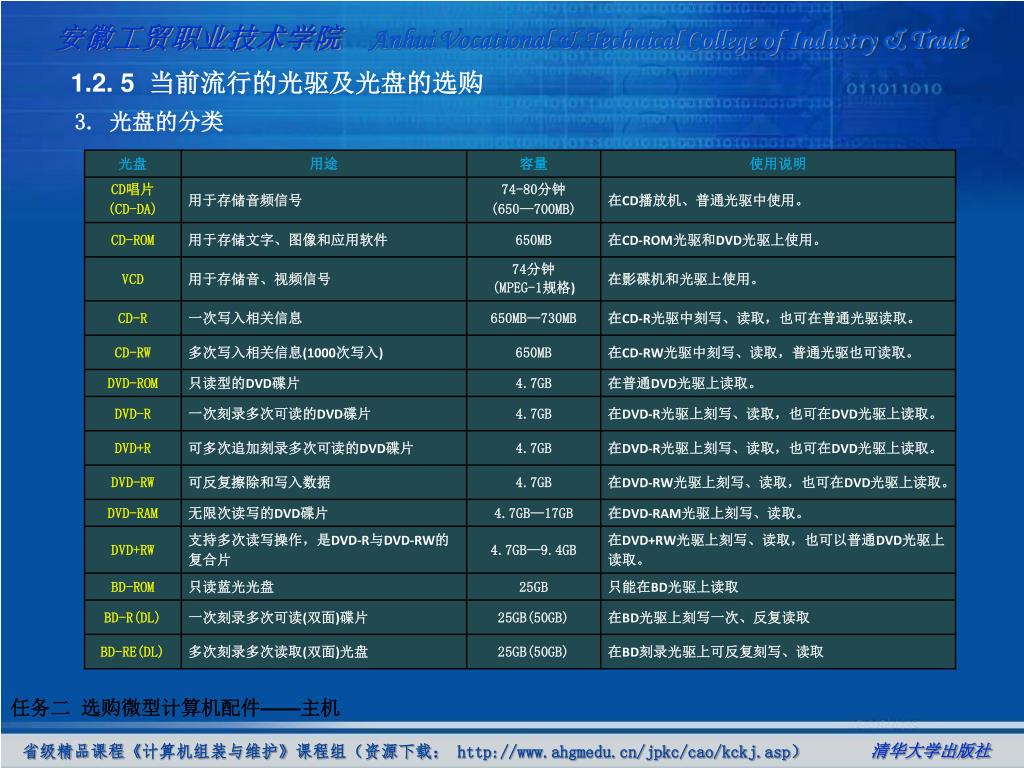
Task: Click the VCD disc name cell
Action: pos(133,279)
